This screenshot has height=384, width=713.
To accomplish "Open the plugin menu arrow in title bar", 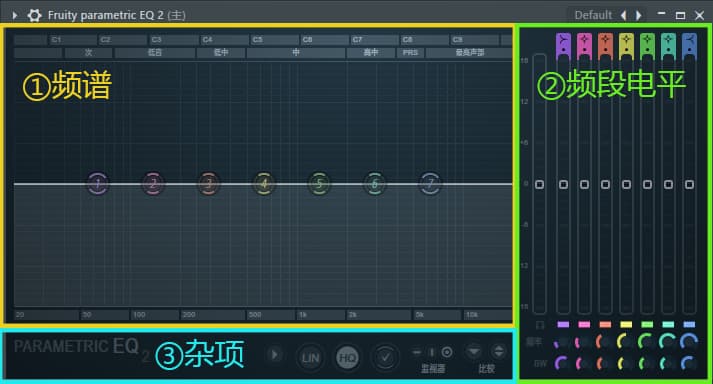I will pos(15,15).
